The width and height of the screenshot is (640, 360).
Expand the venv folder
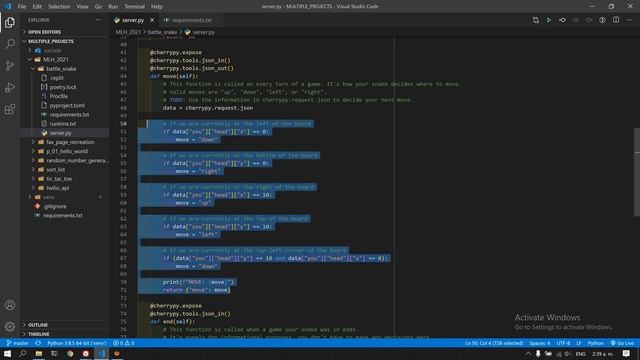point(65,197)
